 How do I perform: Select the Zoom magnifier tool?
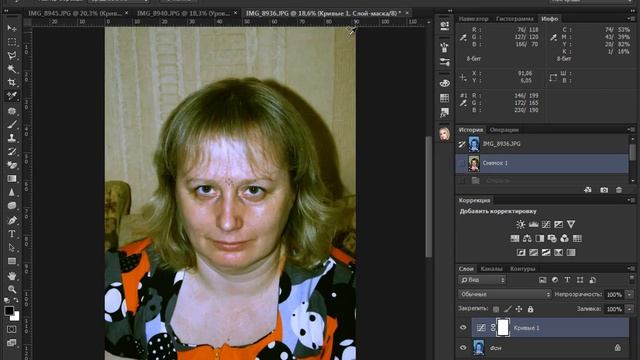point(12,289)
